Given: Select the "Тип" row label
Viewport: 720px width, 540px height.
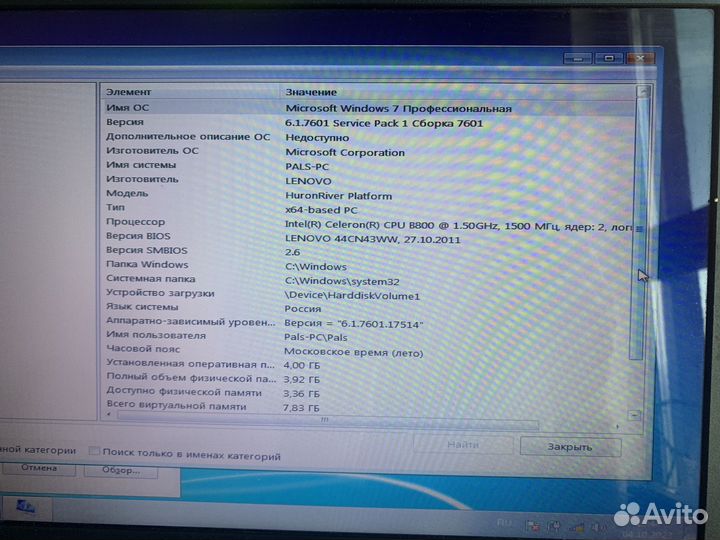Looking at the screenshot, I should coord(115,207).
